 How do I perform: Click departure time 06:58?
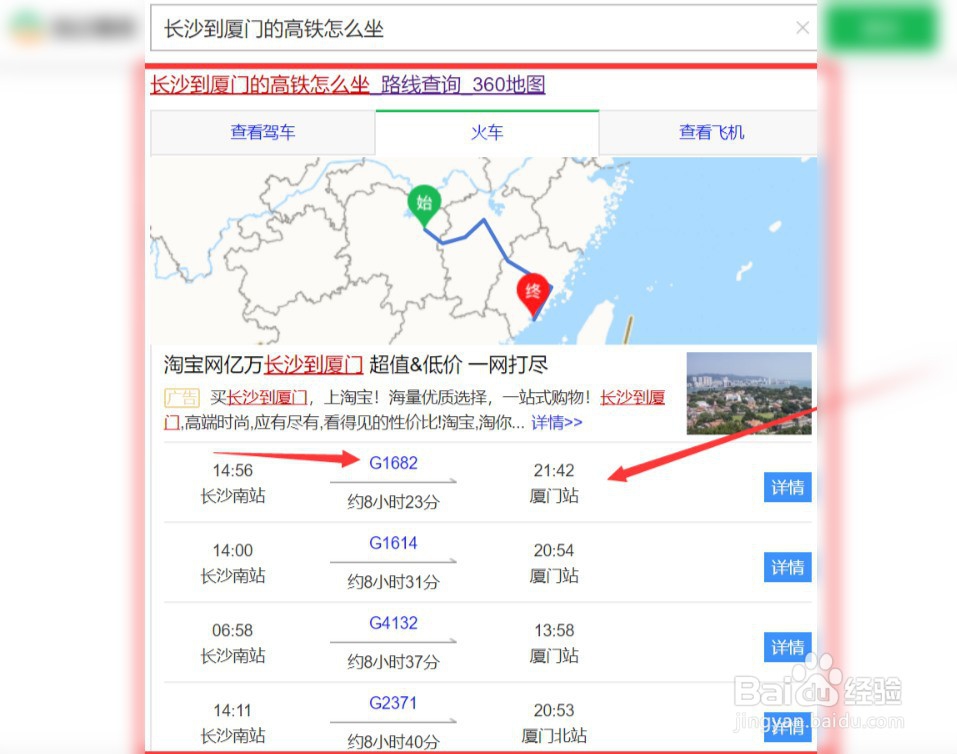click(x=233, y=631)
